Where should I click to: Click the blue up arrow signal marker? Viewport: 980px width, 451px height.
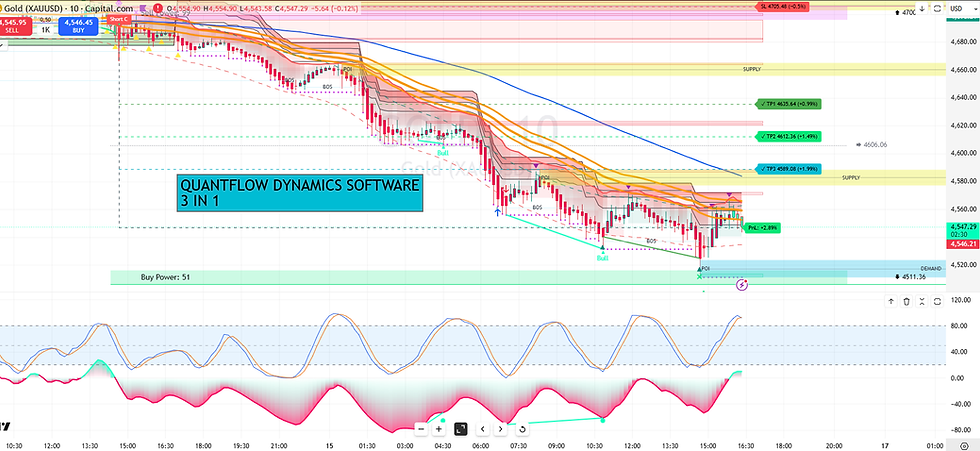[498, 212]
